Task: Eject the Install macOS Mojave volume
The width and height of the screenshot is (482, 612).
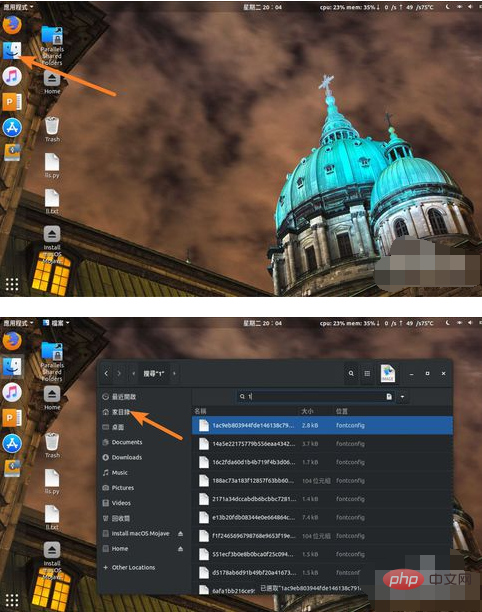Action: (180, 534)
